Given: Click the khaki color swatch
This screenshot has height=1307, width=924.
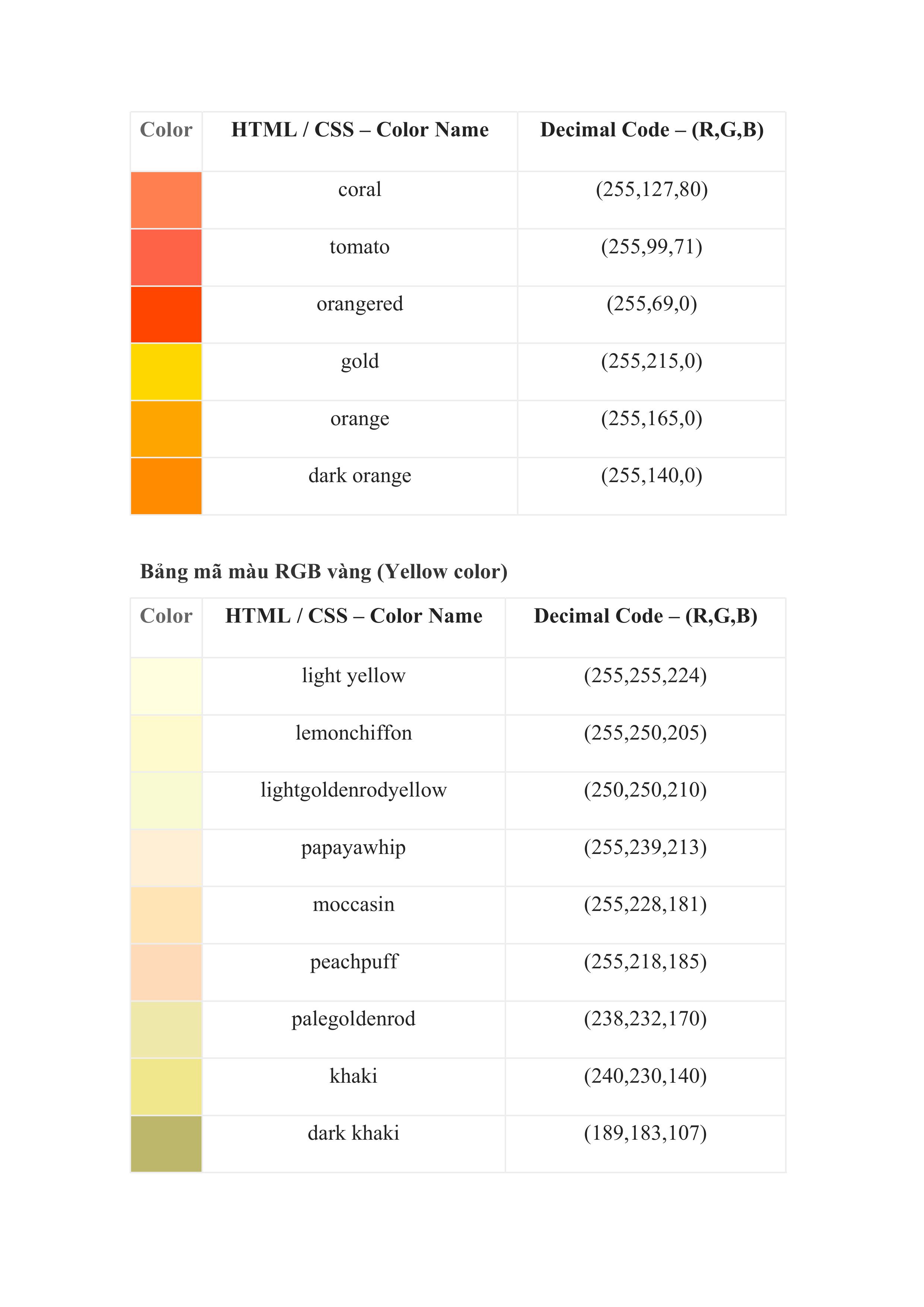Looking at the screenshot, I should [x=166, y=1087].
